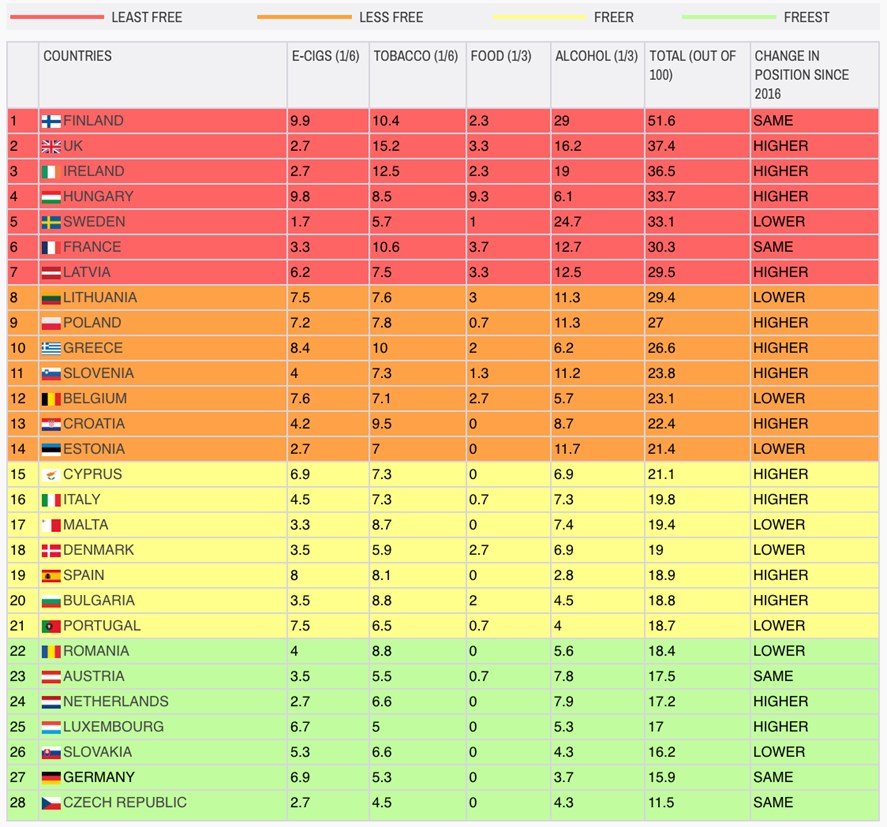Click the Greece flag icon
Image resolution: width=887 pixels, height=827 pixels.
point(51,348)
